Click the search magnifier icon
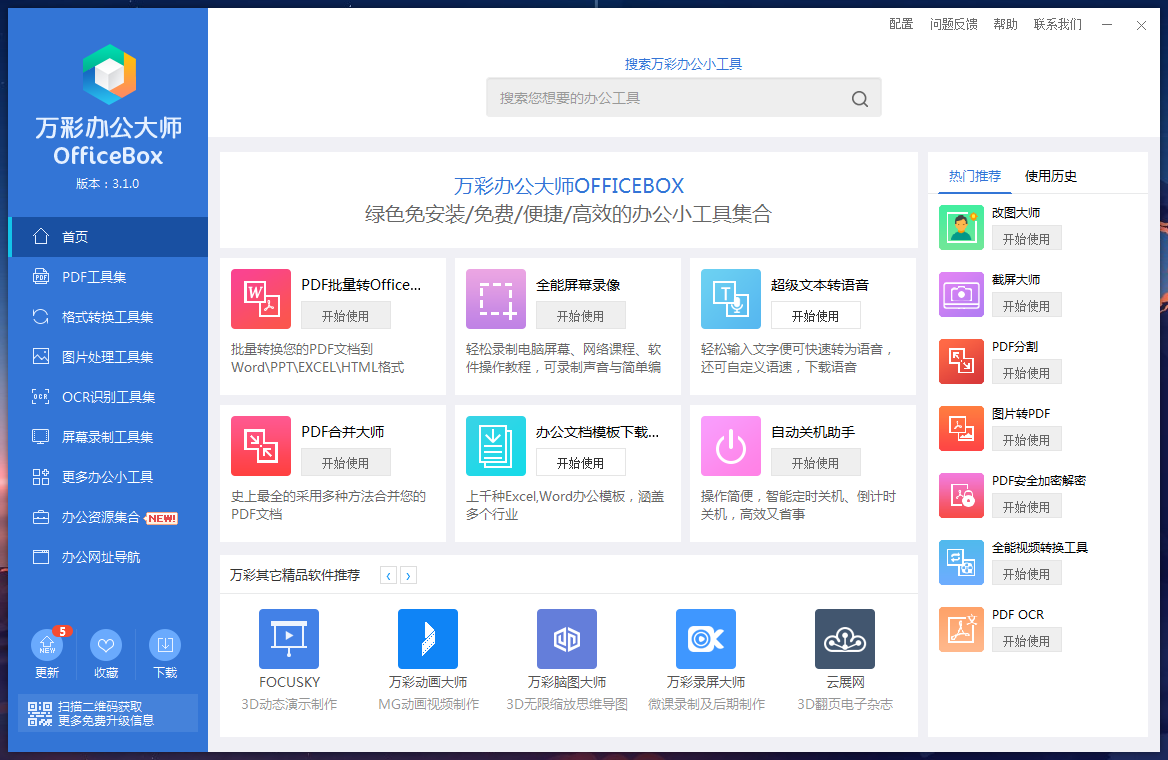 pyautogui.click(x=860, y=98)
